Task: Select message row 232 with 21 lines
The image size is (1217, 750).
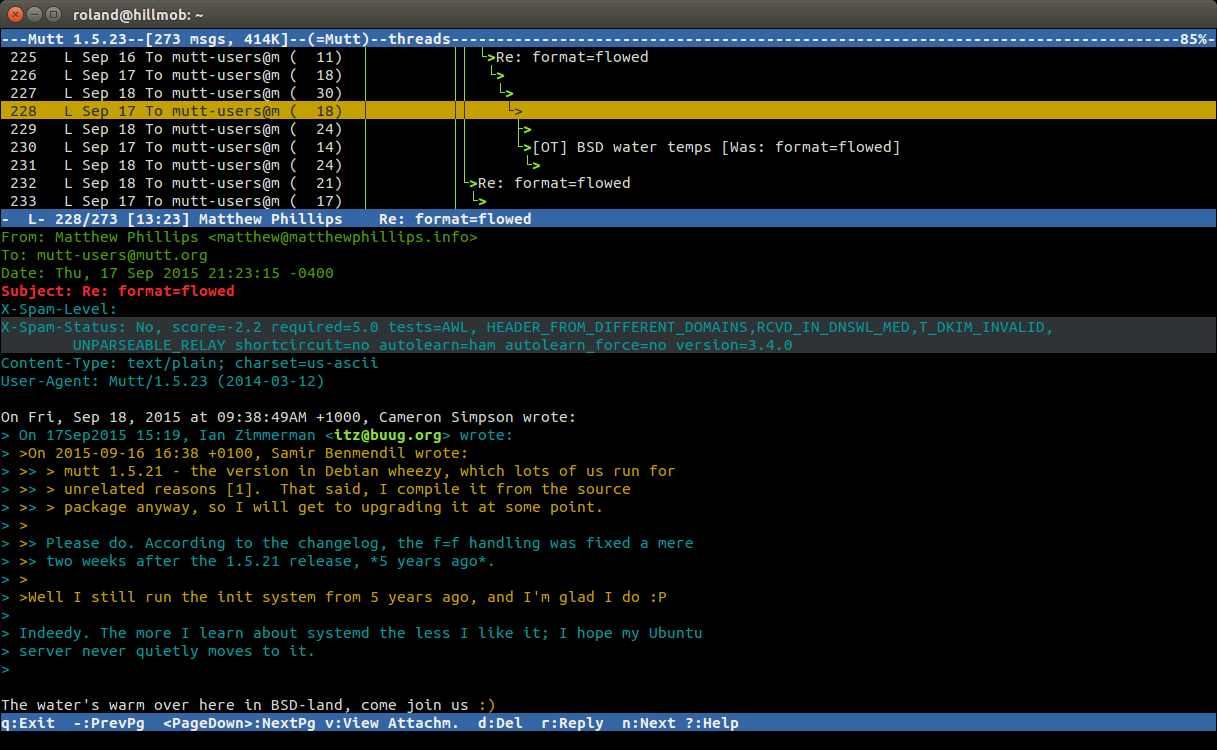Action: (x=608, y=183)
